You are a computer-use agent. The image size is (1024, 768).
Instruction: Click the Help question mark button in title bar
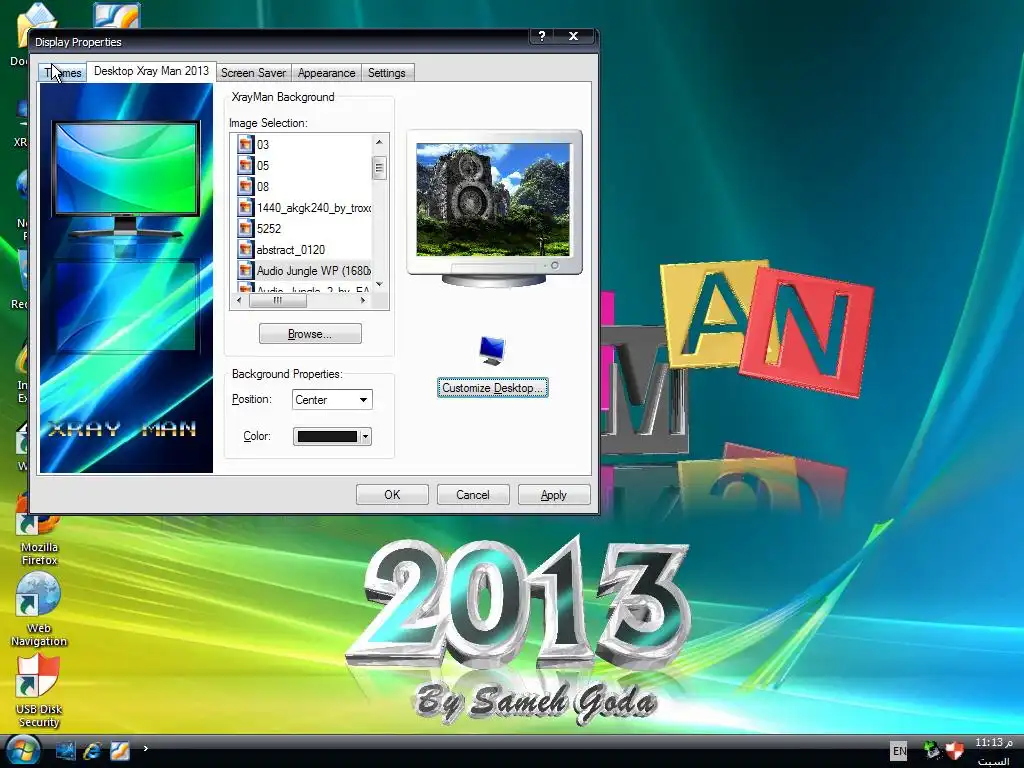541,37
